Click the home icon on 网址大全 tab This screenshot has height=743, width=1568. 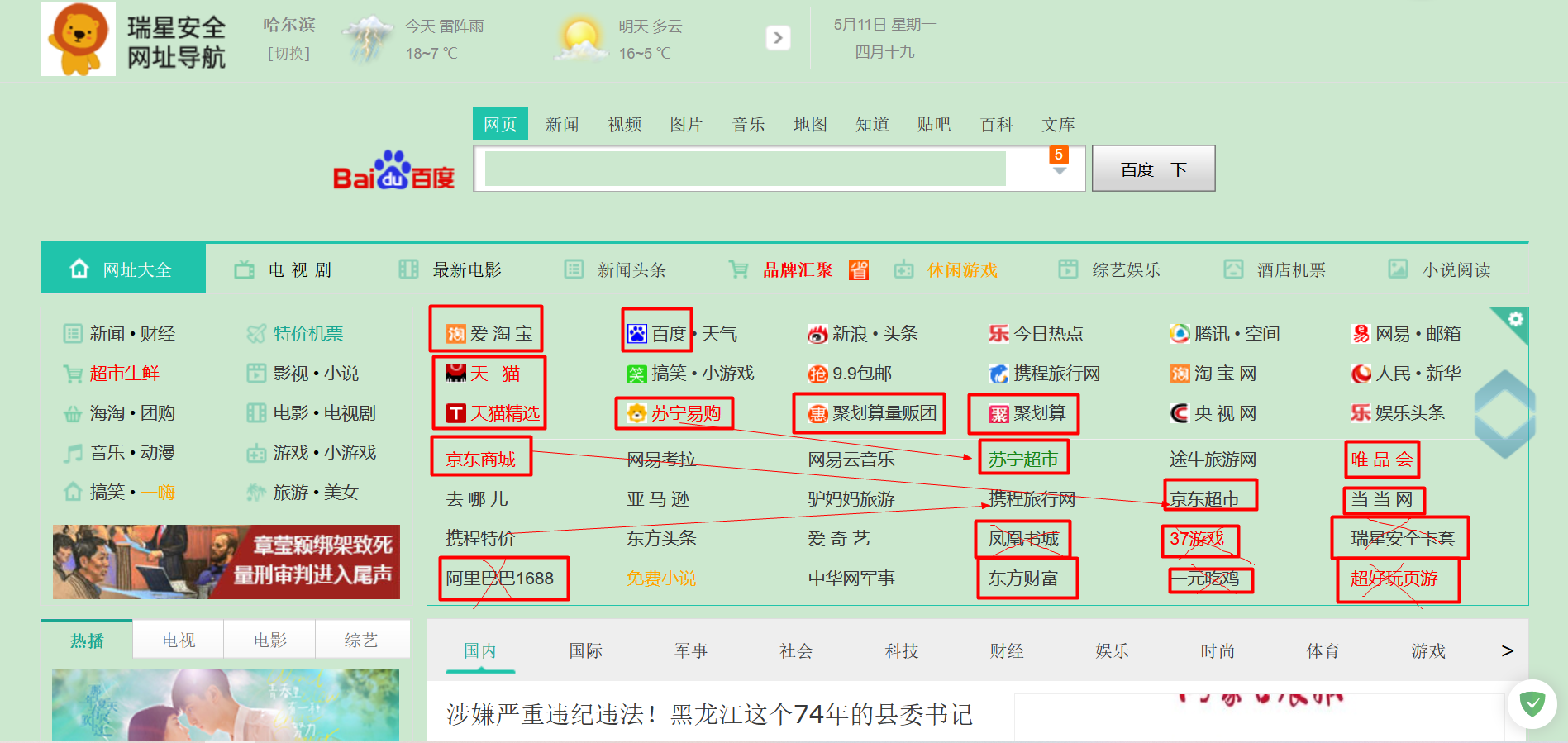[79, 269]
